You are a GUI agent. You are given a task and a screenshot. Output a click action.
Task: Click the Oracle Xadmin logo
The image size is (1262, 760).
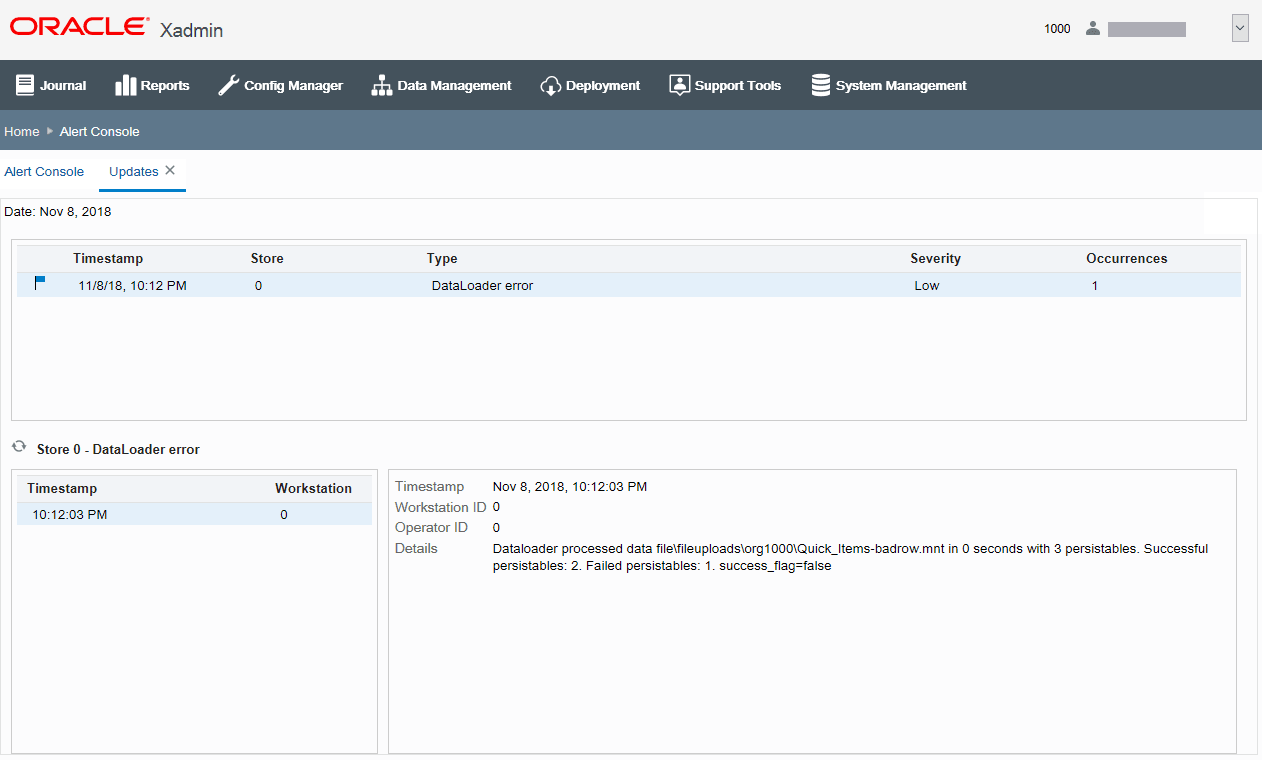tap(117, 28)
